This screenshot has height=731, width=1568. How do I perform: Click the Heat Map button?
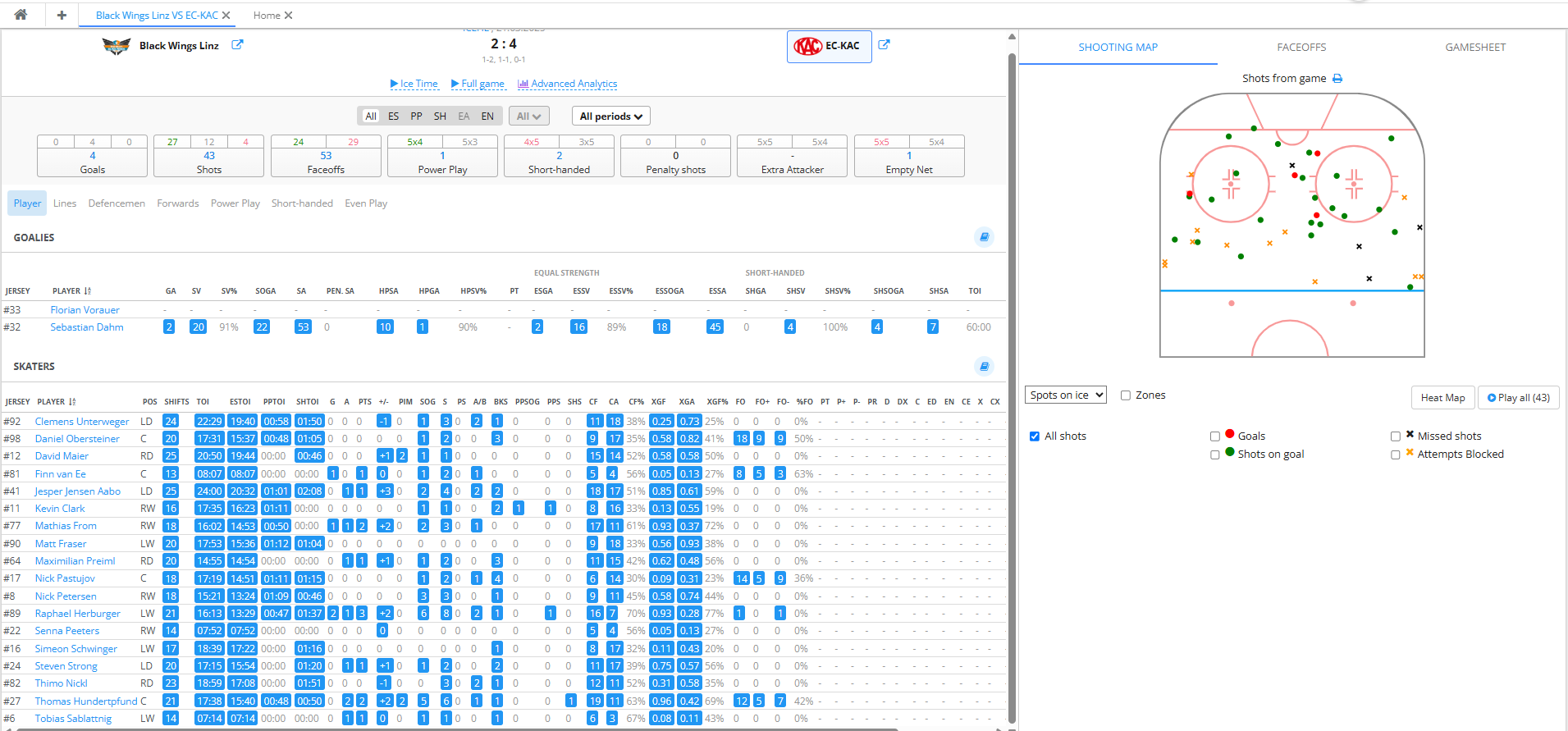click(x=1442, y=398)
